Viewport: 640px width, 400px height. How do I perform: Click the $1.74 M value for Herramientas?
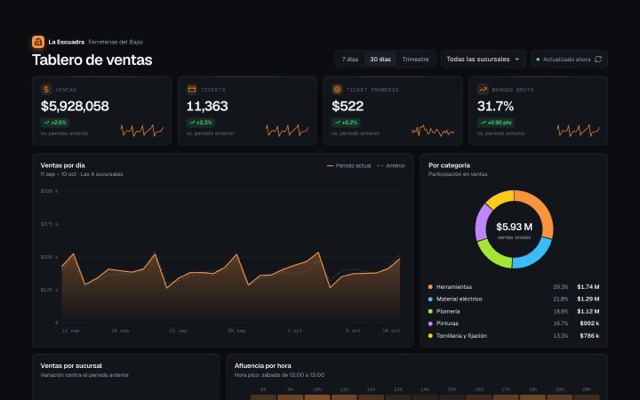(x=588, y=287)
